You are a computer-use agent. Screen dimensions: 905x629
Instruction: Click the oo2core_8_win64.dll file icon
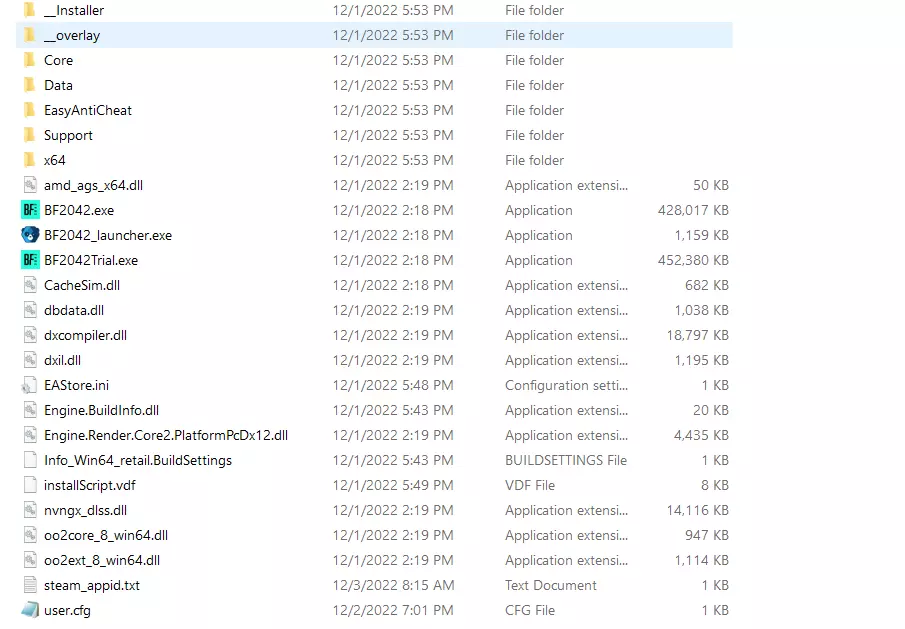(30, 535)
